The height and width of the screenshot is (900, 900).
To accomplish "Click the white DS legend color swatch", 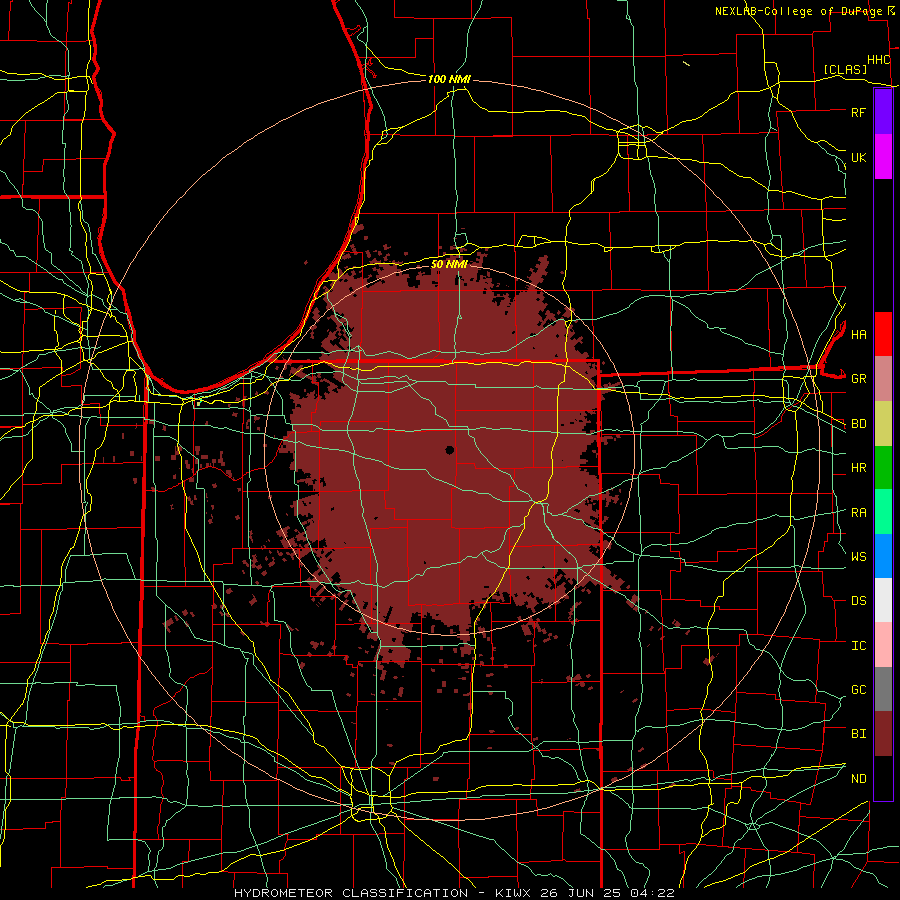I will [x=883, y=600].
